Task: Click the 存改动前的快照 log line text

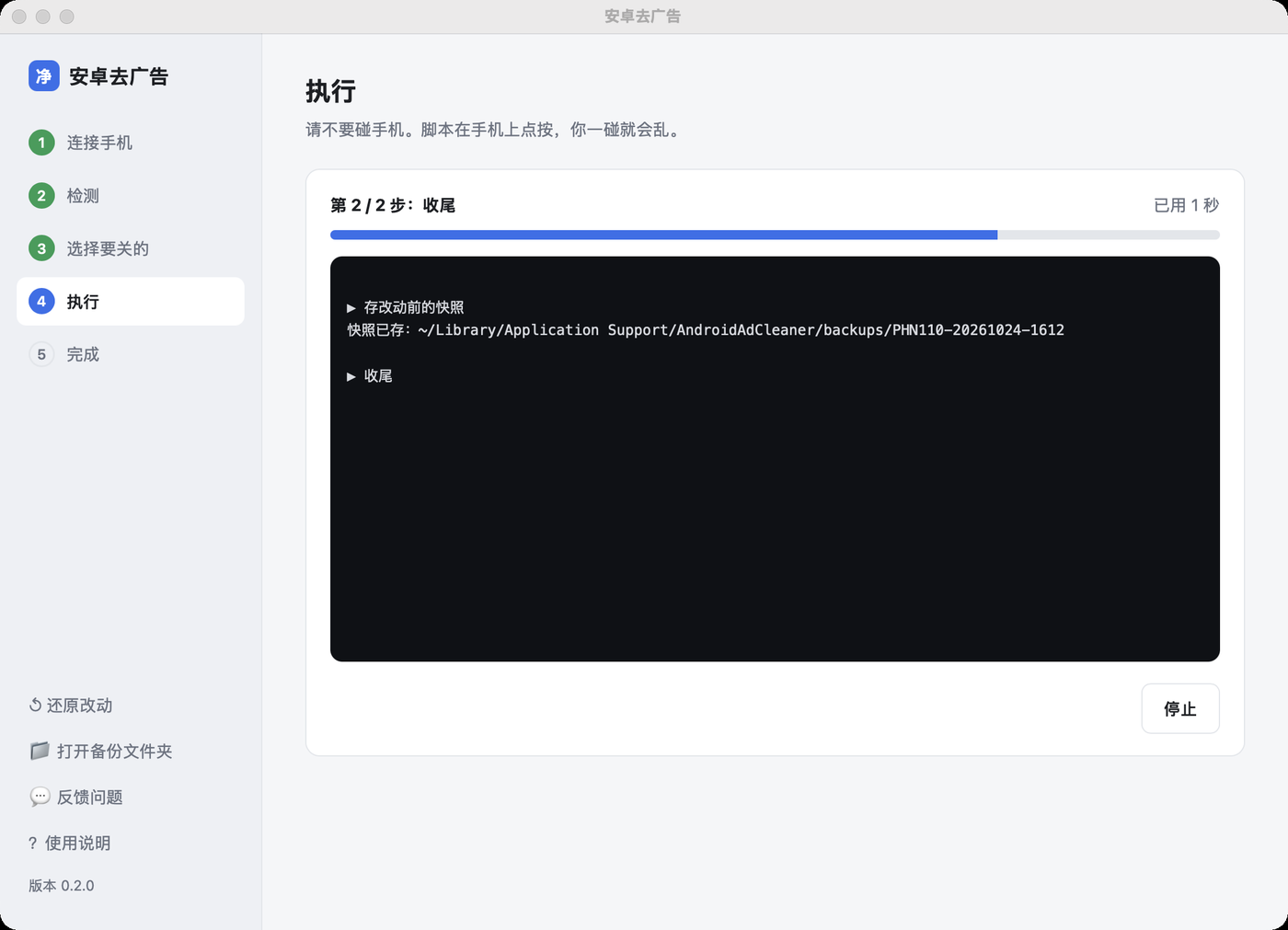Action: pyautogui.click(x=414, y=308)
